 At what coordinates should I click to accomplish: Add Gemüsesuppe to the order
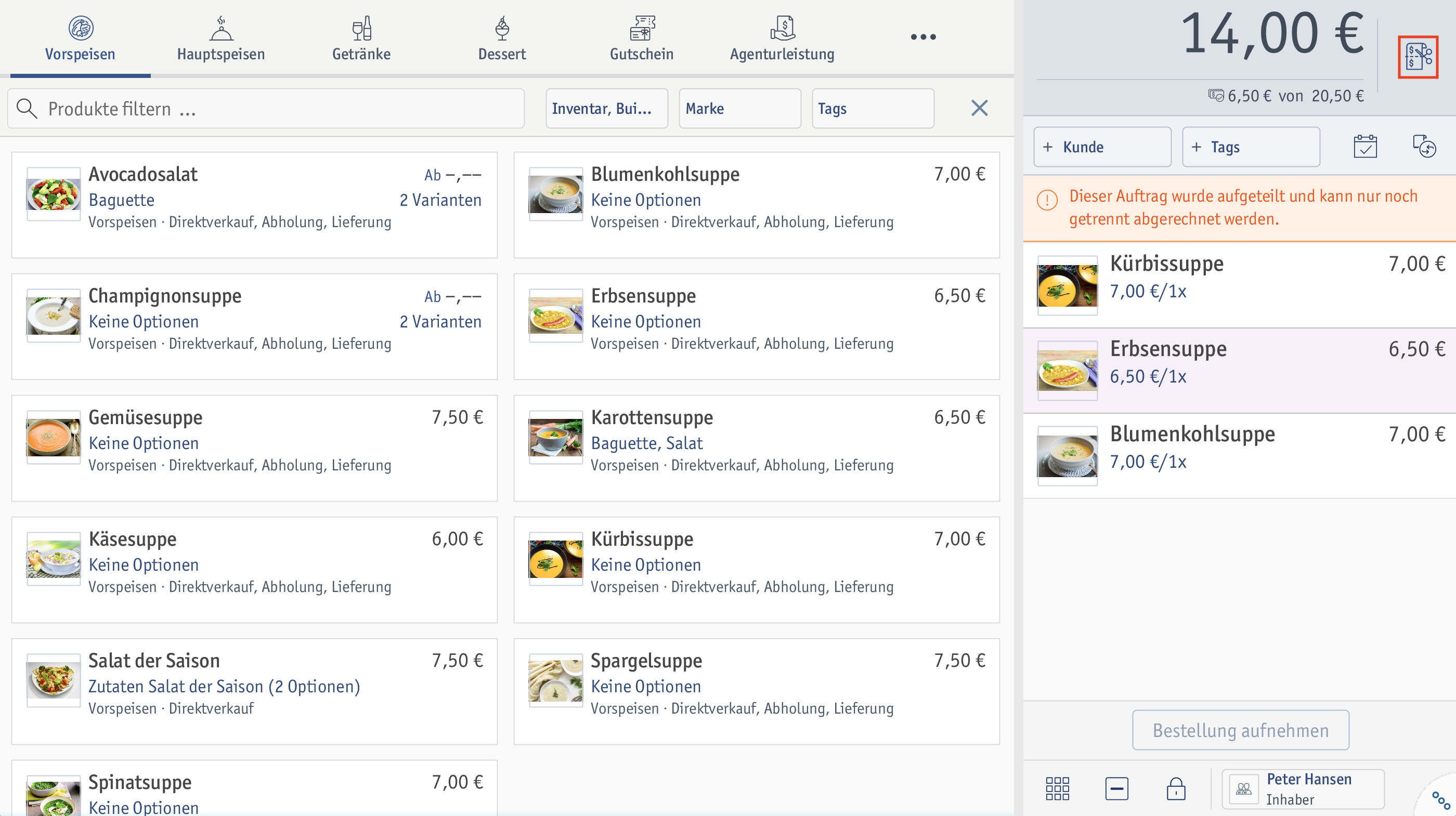254,448
